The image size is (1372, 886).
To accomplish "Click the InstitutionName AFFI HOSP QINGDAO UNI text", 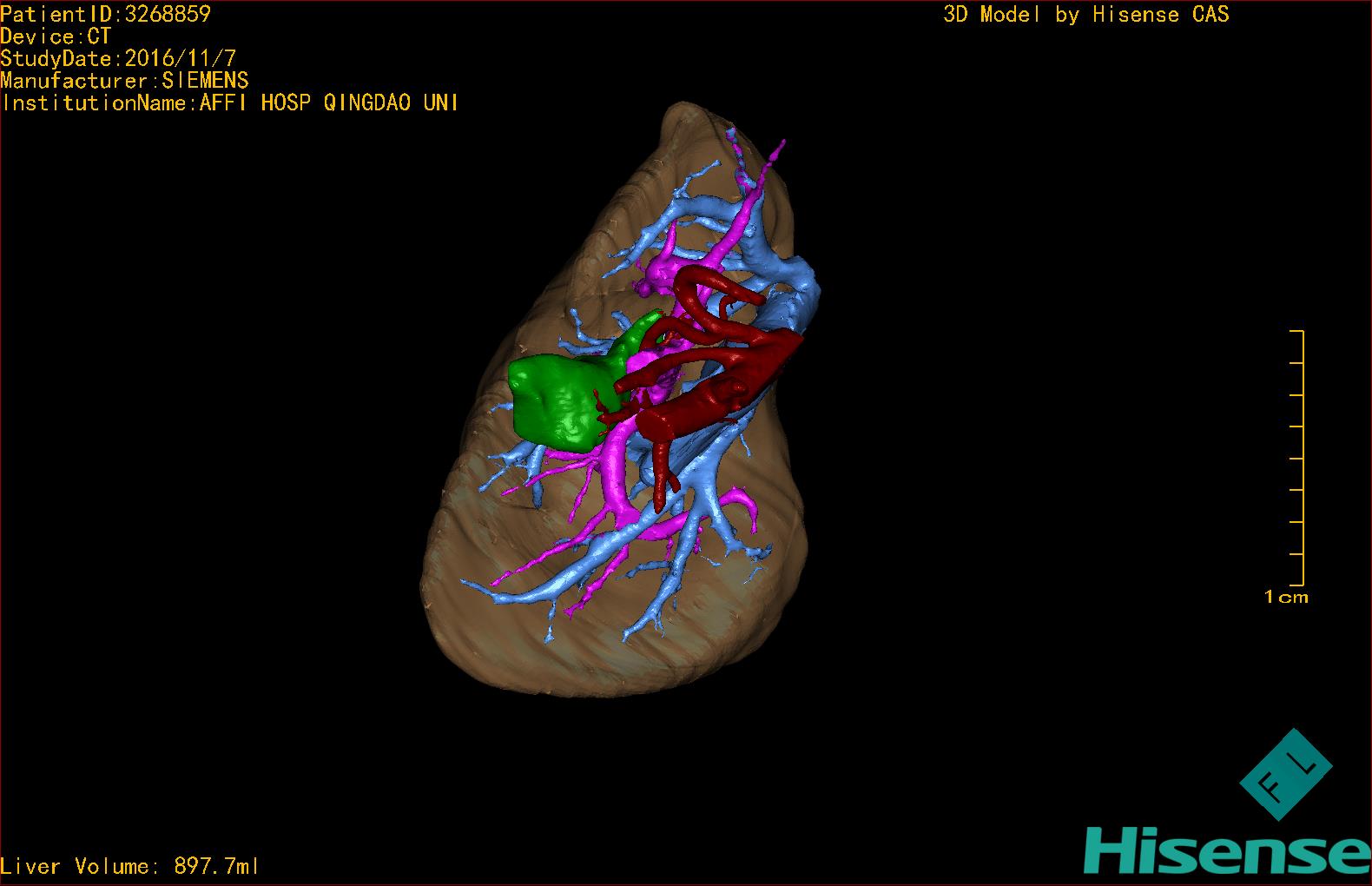I will [x=230, y=103].
